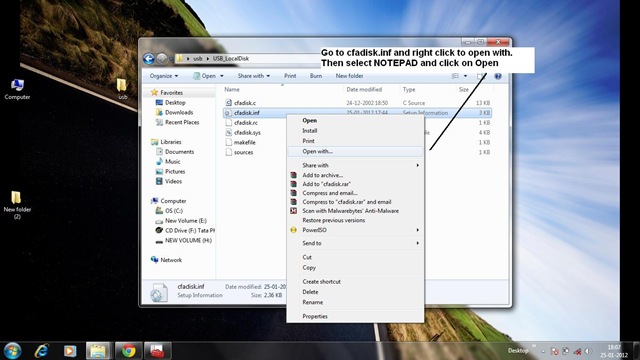This screenshot has height=360, width=640.
Task: Expand the toolbar Open dropdown arrow
Action: [222, 76]
